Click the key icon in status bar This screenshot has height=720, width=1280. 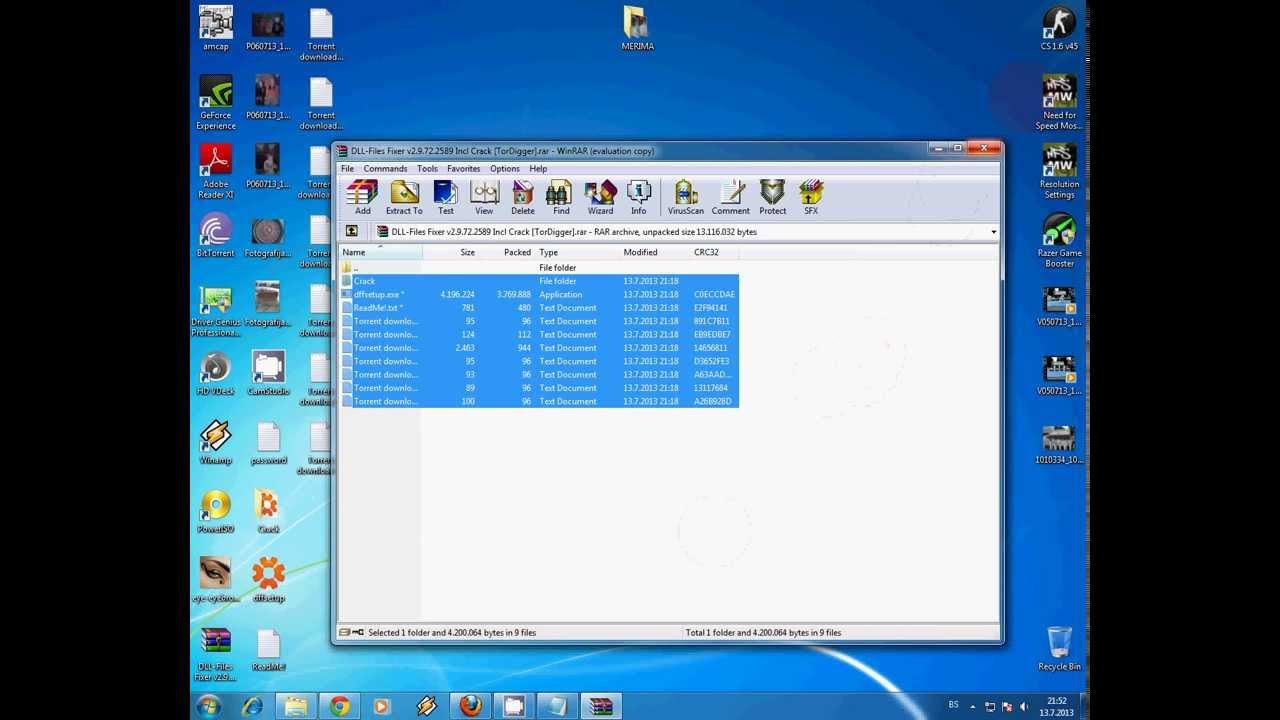coord(358,633)
